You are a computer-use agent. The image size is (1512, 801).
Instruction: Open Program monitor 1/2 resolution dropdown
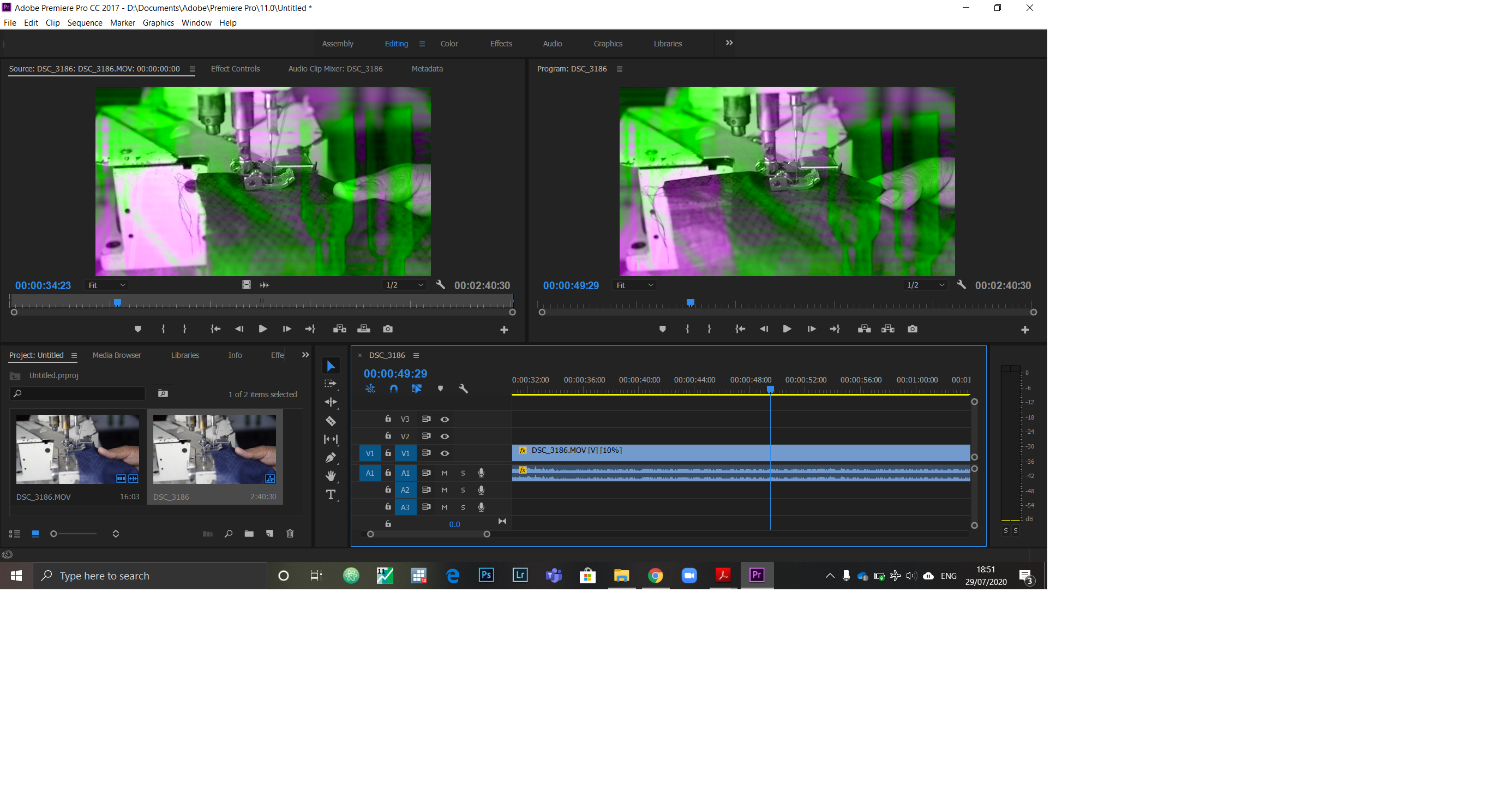pos(926,285)
